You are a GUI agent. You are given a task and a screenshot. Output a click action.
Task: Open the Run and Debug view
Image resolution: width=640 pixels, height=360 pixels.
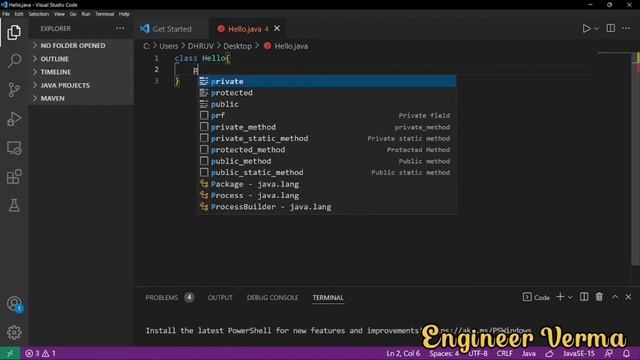coord(14,119)
